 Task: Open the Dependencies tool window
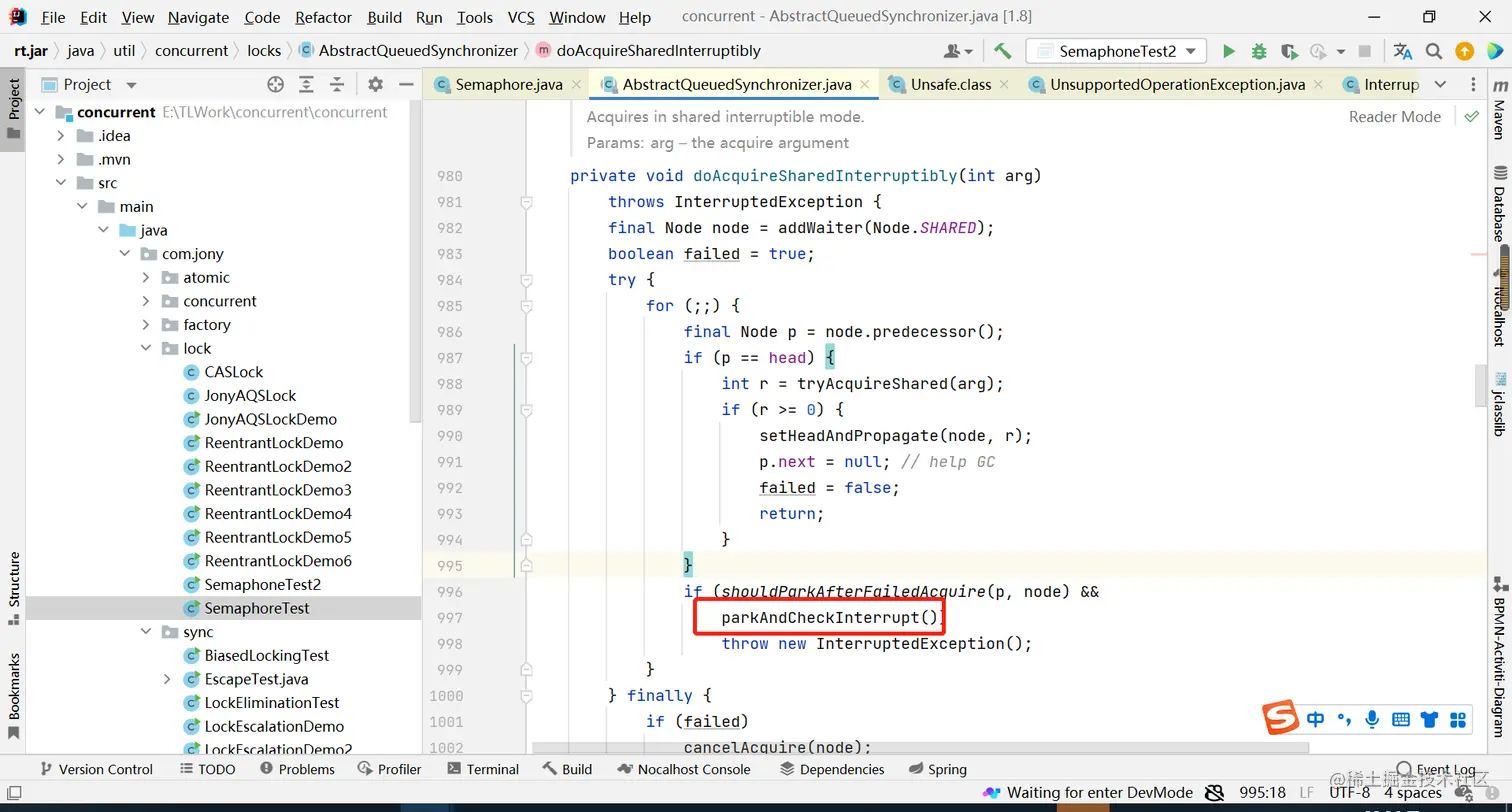point(832,769)
